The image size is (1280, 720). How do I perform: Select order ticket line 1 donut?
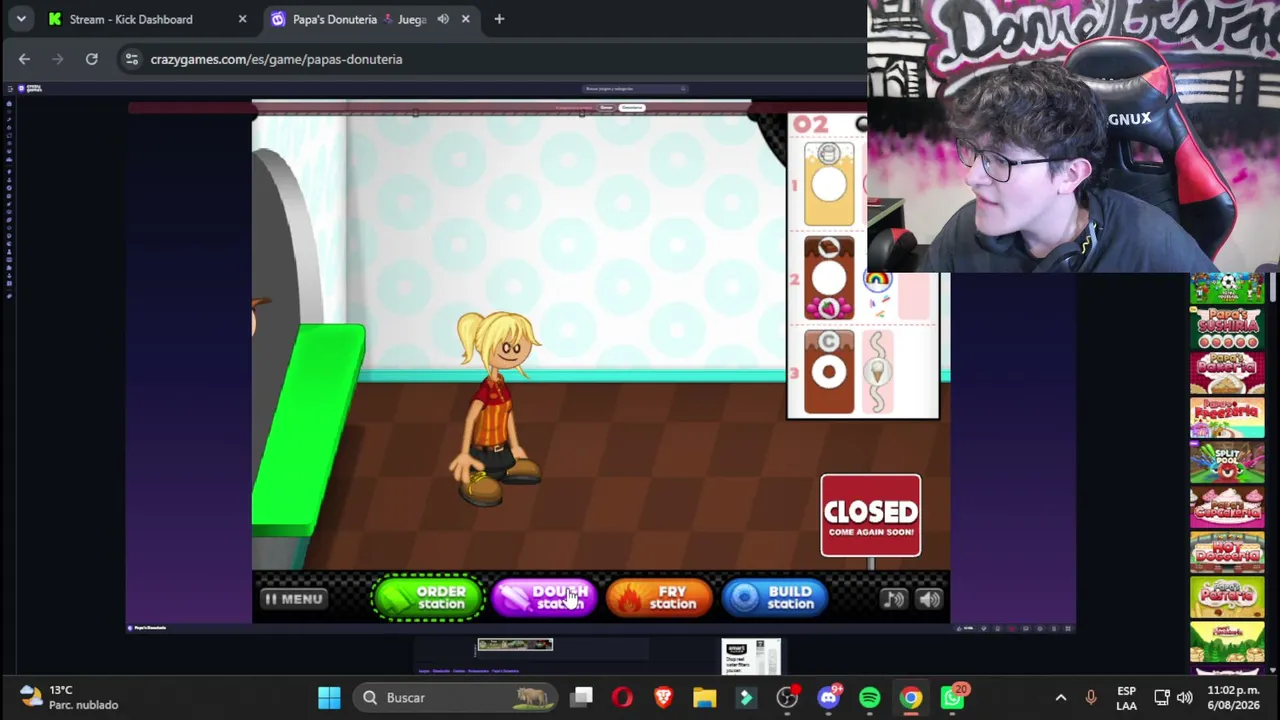[x=829, y=185]
